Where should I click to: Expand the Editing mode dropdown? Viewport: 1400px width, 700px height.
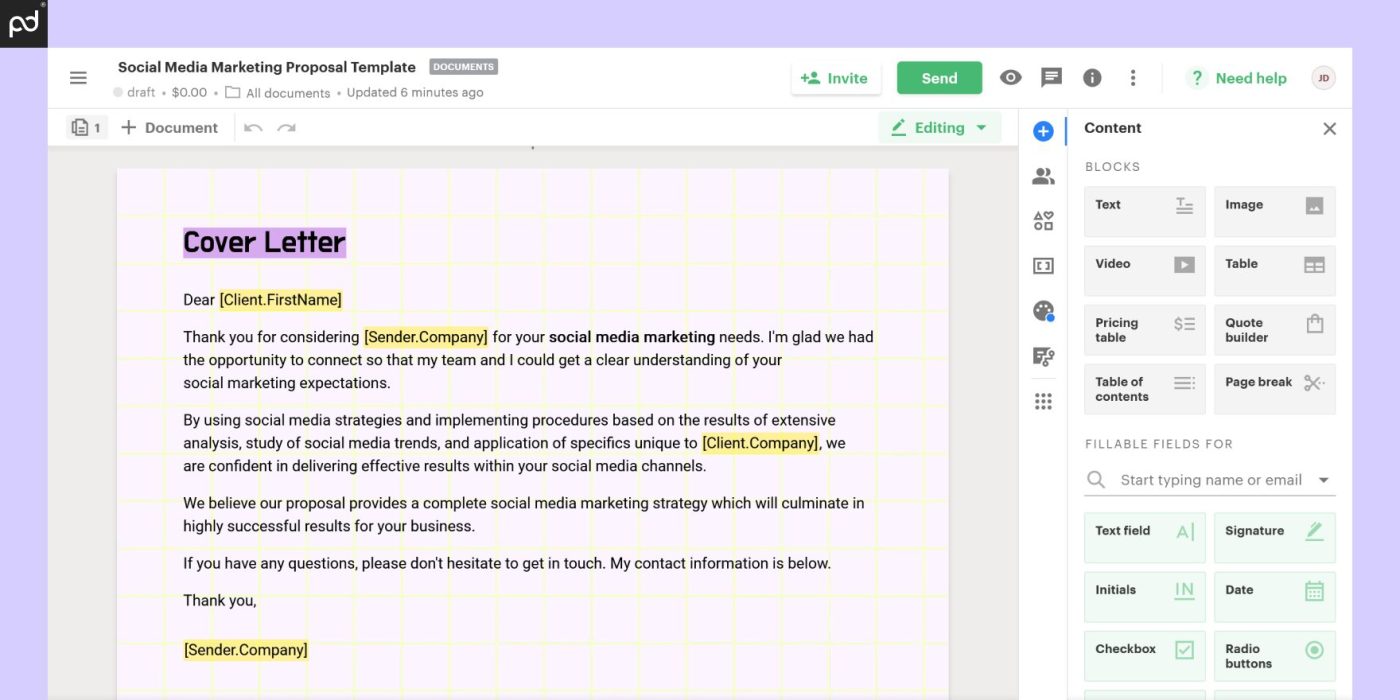tap(938, 127)
